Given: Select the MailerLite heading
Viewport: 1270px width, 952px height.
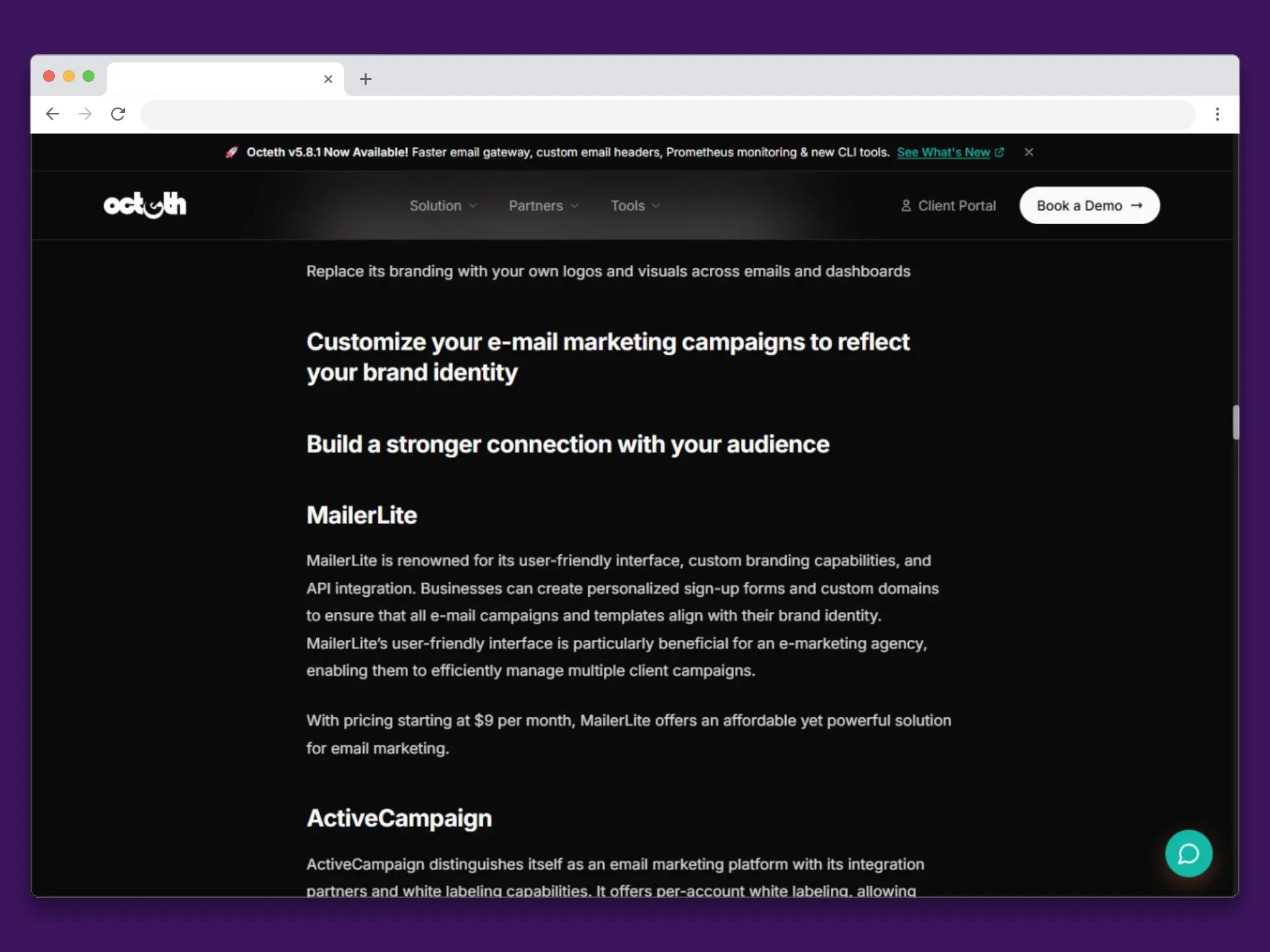Looking at the screenshot, I should 362,515.
